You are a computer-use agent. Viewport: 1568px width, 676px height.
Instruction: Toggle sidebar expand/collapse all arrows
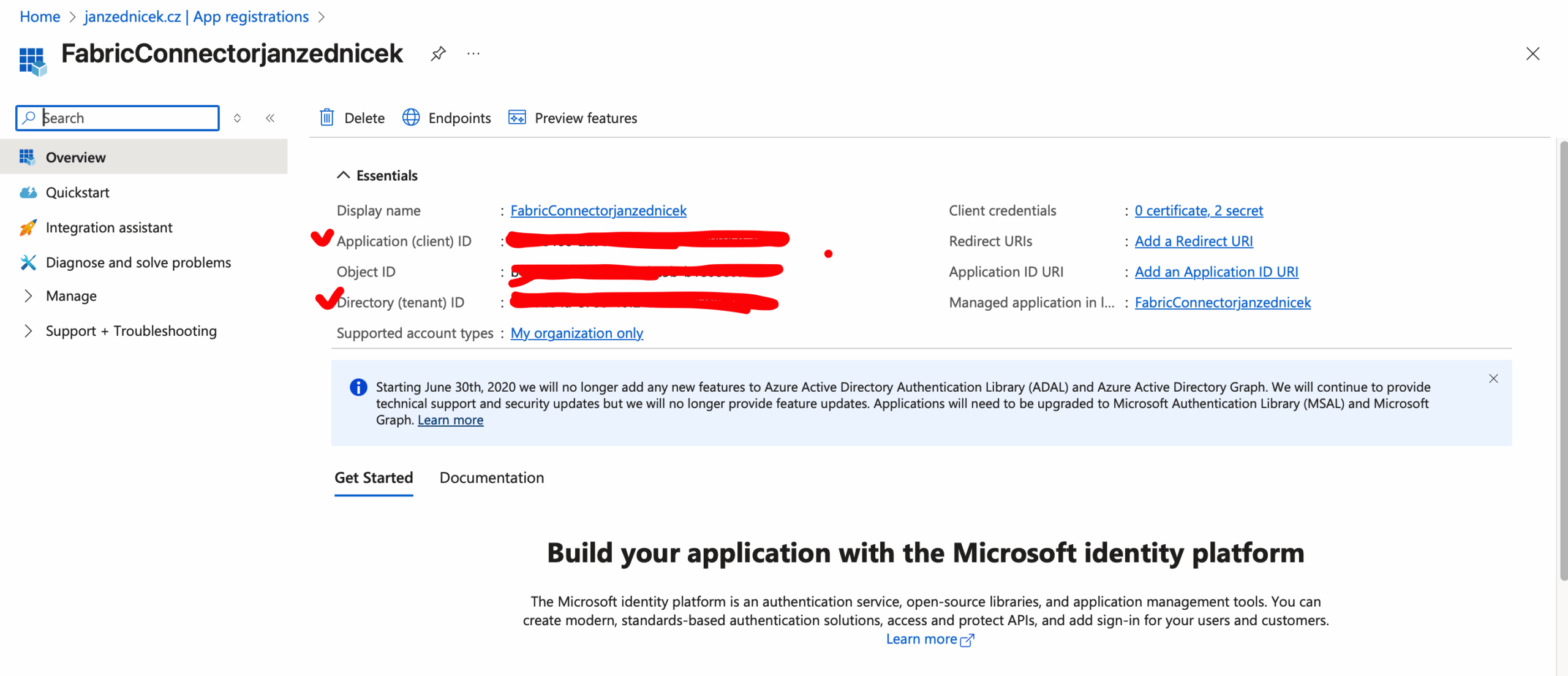[237, 118]
